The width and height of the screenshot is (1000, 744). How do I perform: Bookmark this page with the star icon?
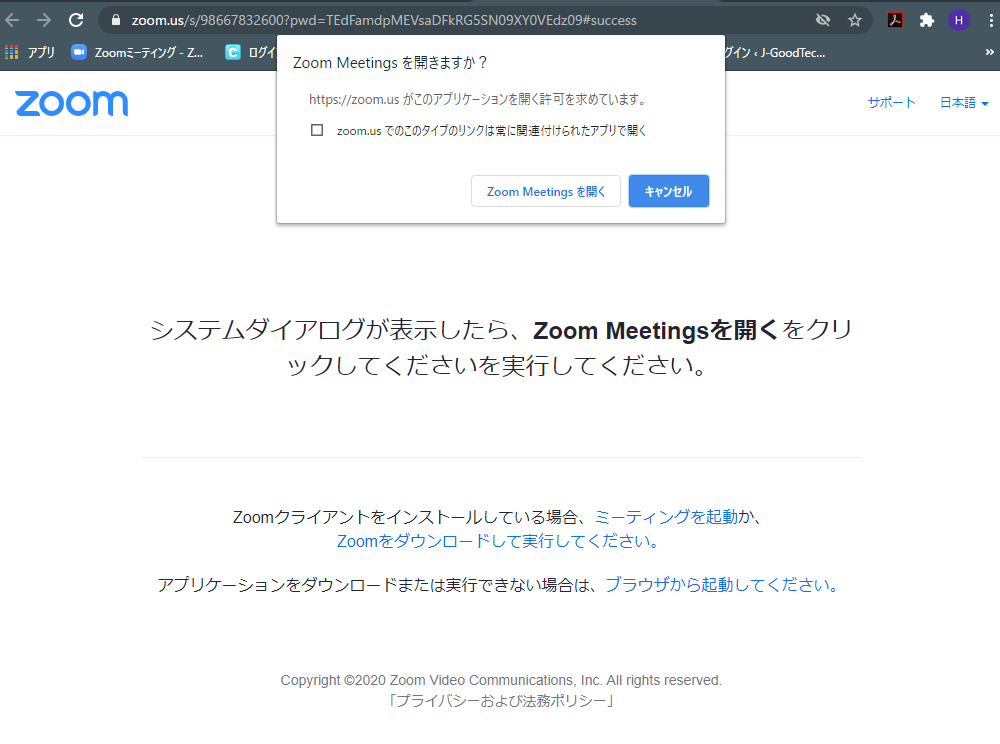tap(855, 20)
